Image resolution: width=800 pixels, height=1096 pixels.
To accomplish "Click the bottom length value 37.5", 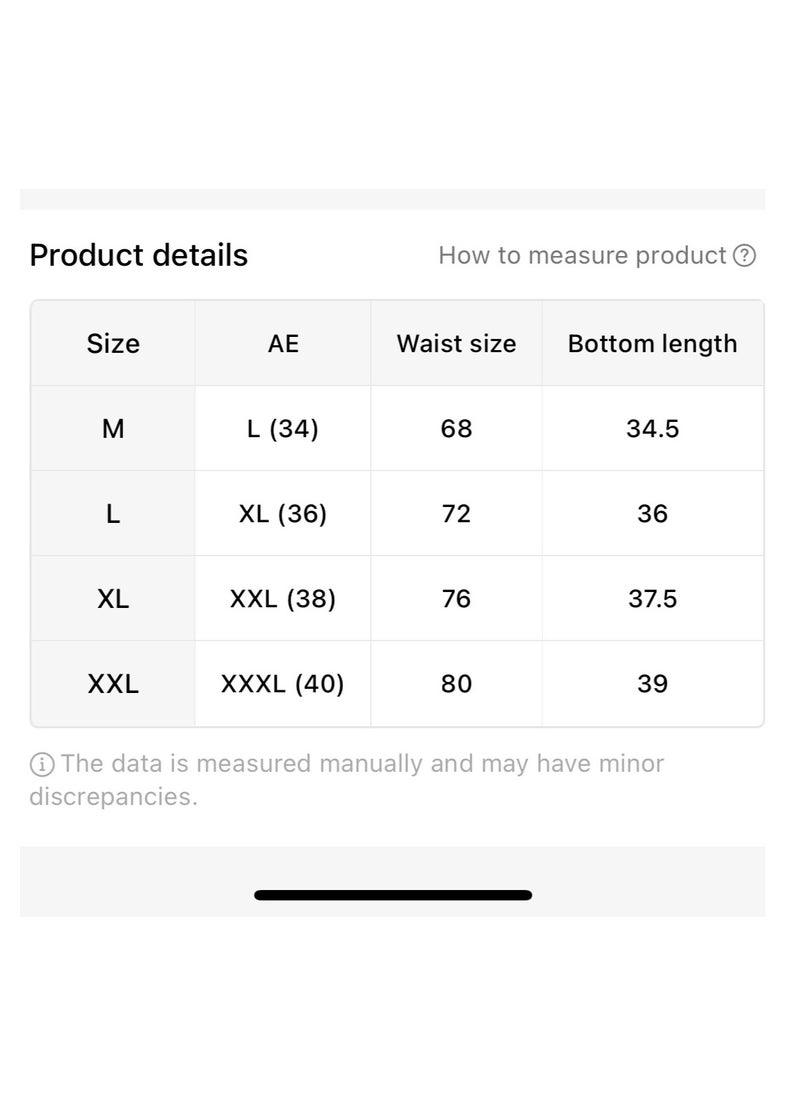I will click(x=653, y=599).
